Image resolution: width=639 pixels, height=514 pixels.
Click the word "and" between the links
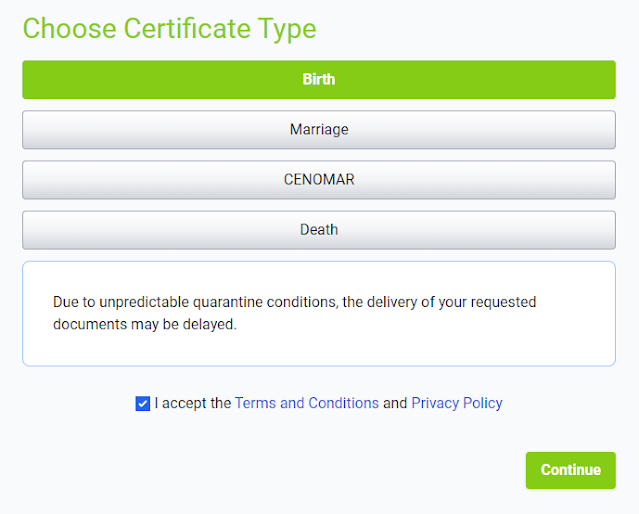click(395, 404)
